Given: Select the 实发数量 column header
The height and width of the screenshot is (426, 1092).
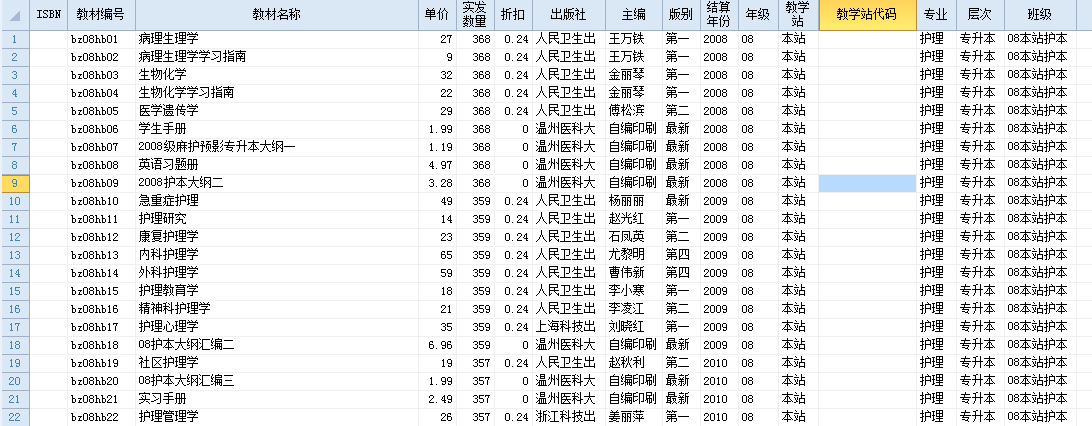Looking at the screenshot, I should tap(474, 15).
